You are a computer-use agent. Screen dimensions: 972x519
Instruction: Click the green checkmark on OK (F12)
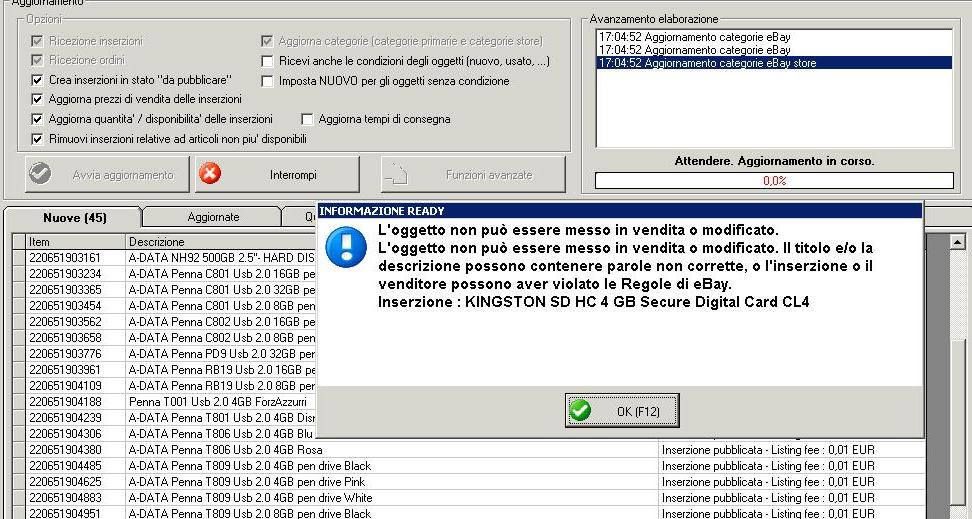pyautogui.click(x=580, y=410)
